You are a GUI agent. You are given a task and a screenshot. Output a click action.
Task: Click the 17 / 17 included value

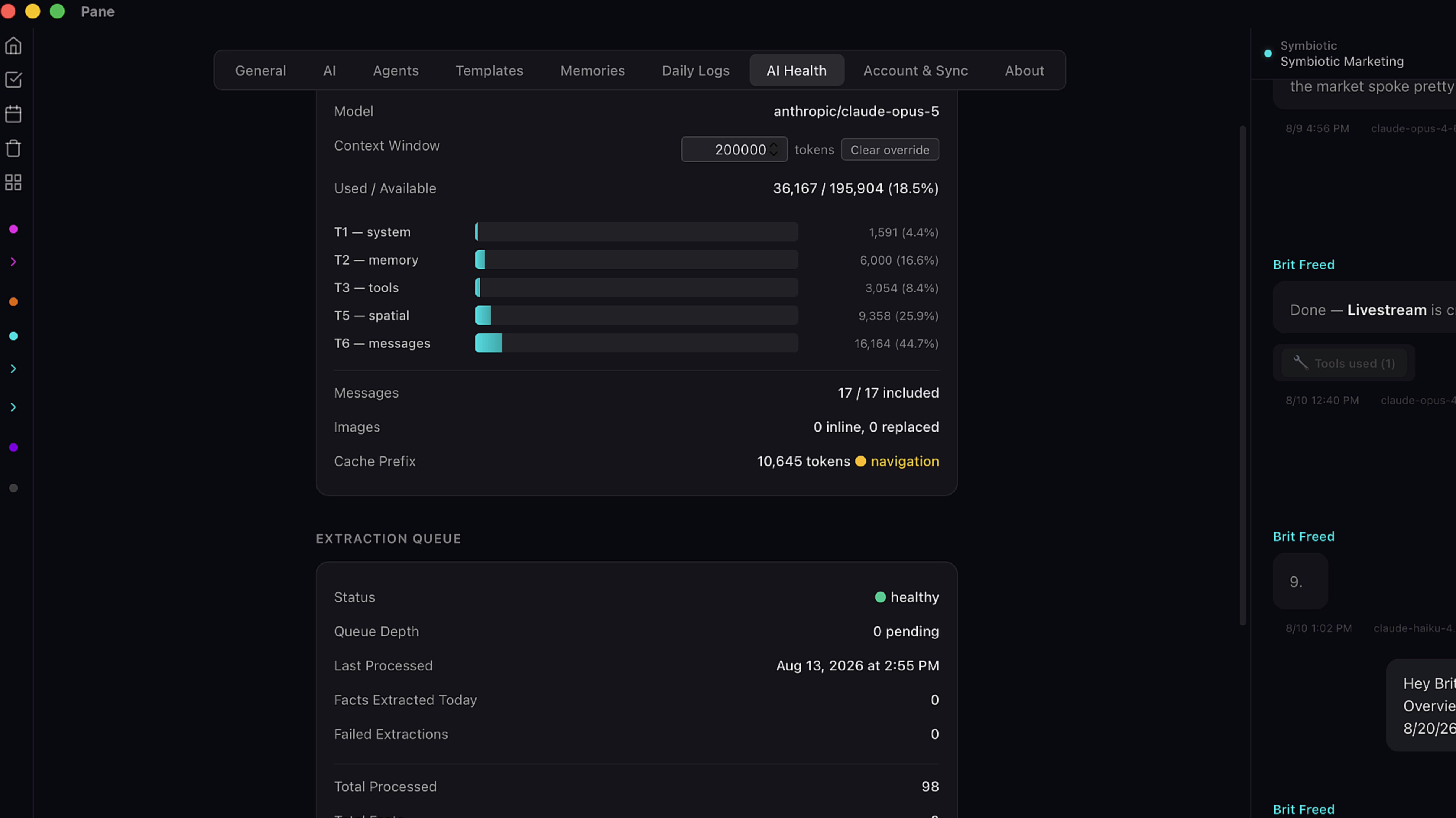888,393
